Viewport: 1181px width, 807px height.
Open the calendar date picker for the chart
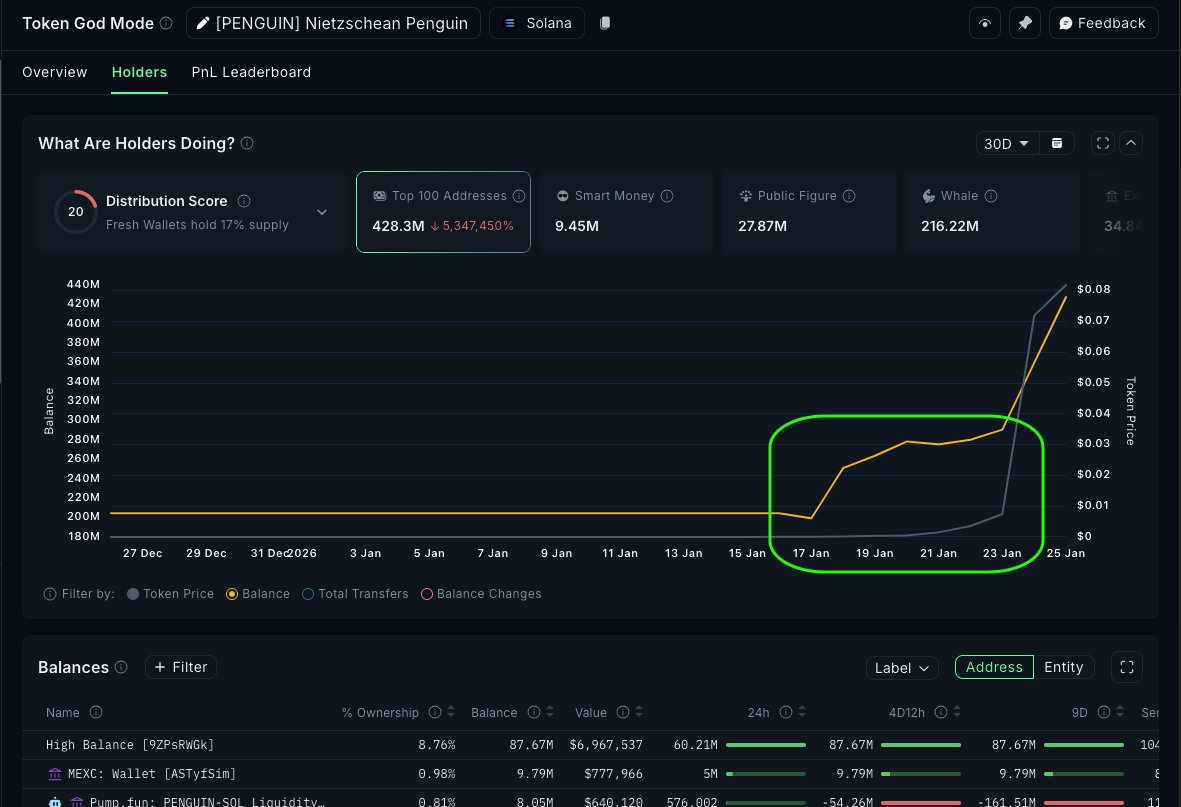1057,143
